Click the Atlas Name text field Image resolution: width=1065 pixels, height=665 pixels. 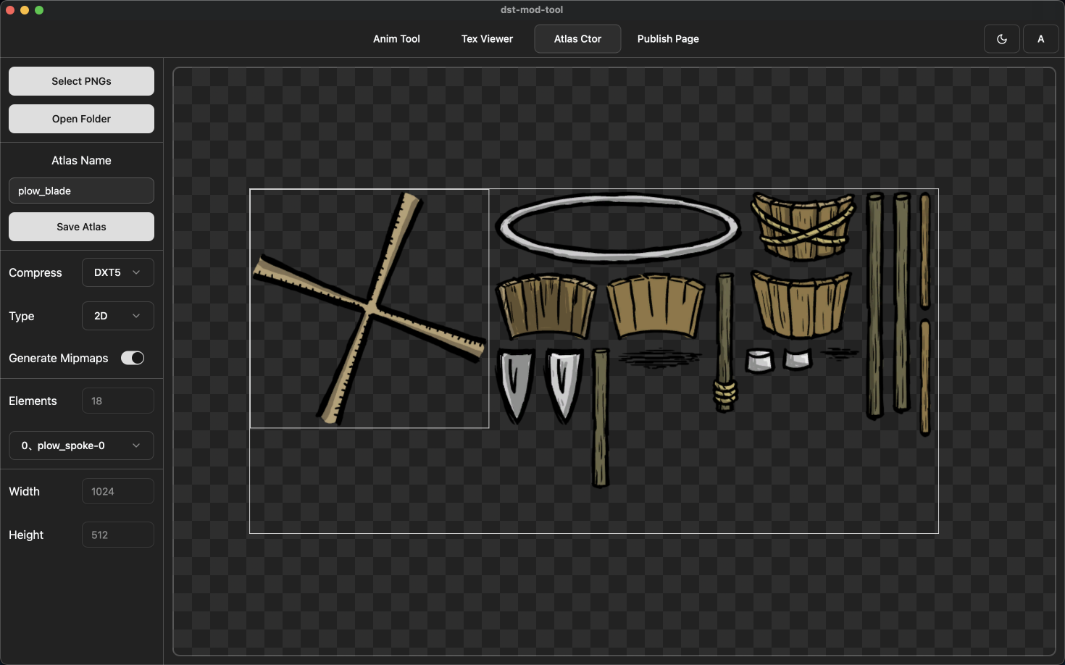point(81,191)
